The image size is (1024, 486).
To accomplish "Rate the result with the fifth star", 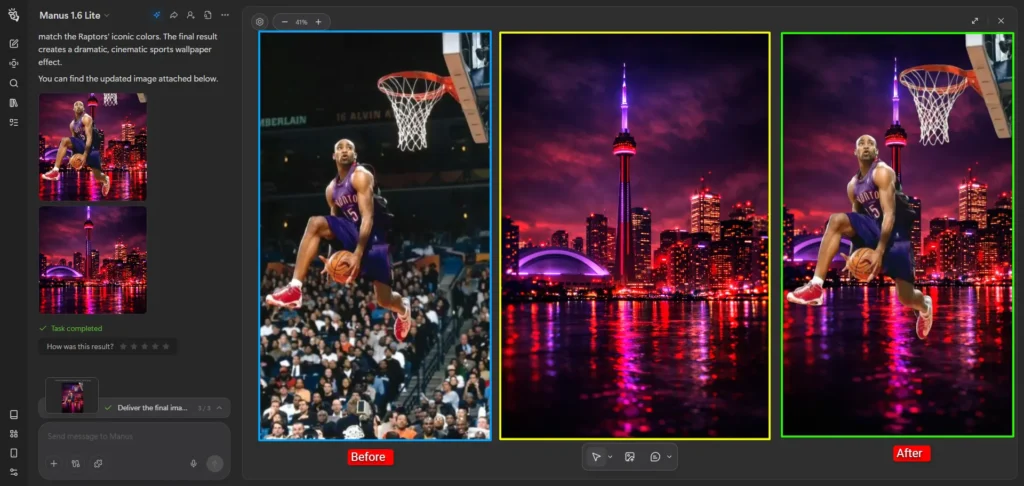I will pos(163,347).
